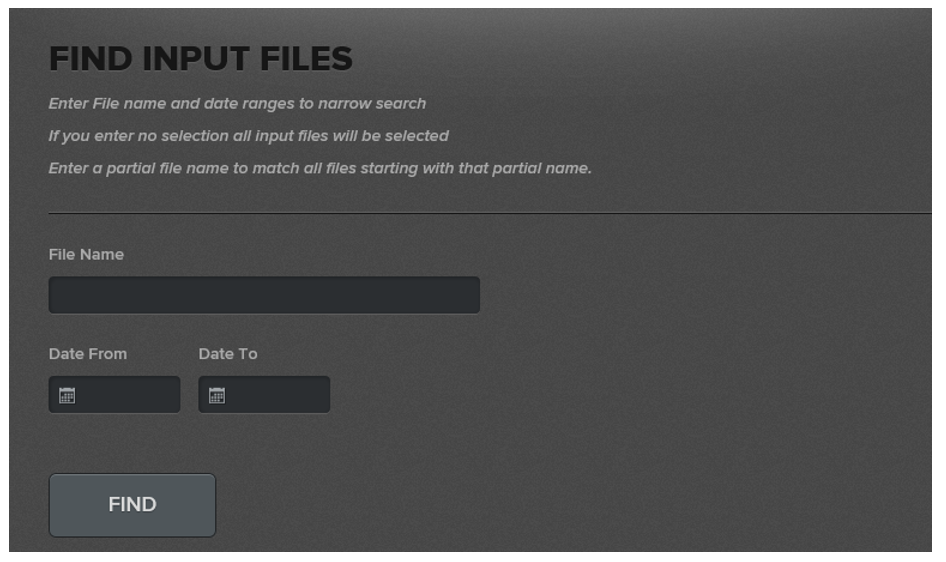Click the 'Enter a partial file name' hint

pos(320,168)
